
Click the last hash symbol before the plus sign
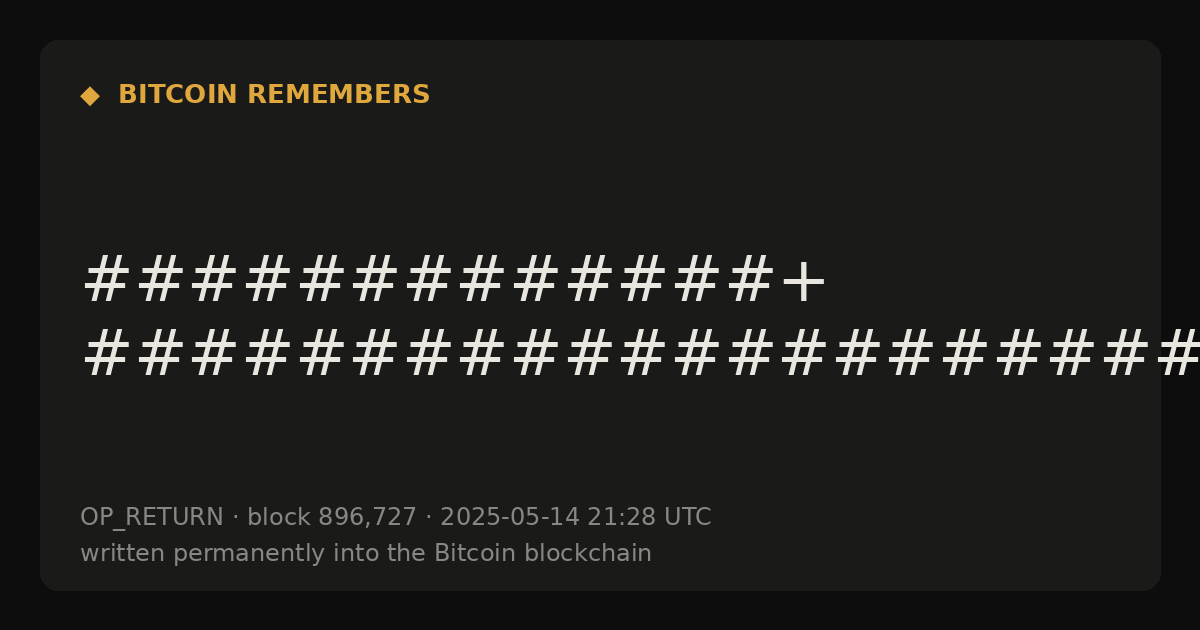click(751, 280)
